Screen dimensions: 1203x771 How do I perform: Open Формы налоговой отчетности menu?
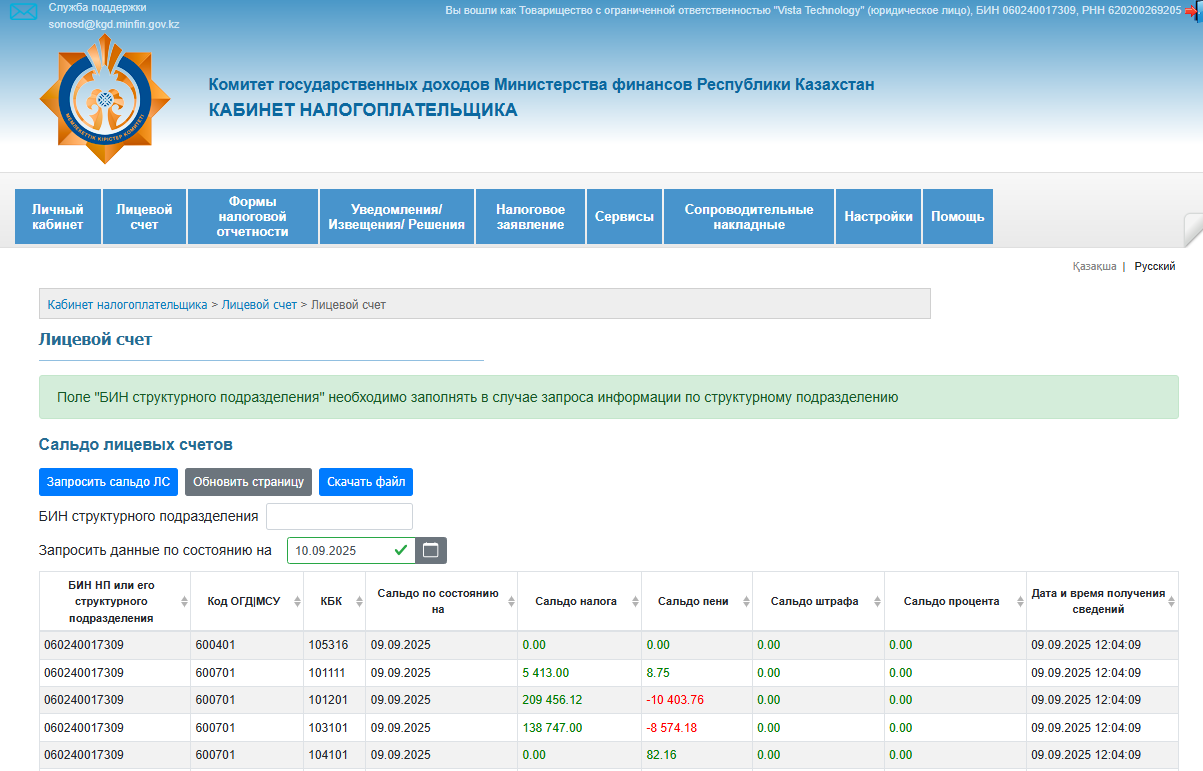[253, 217]
